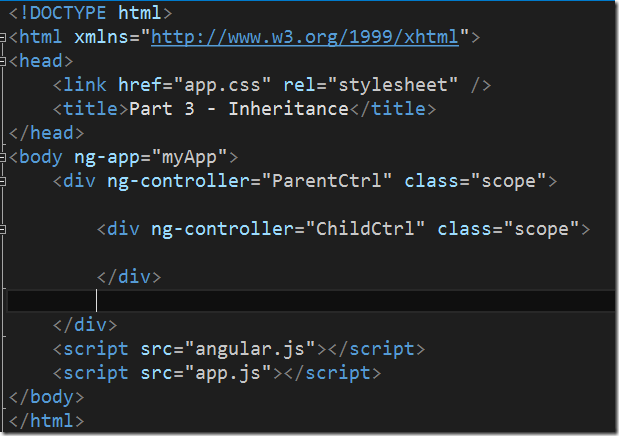Image resolution: width=619 pixels, height=436 pixels.
Task: Click "ng-controller" on the ParentCtrl line
Action: point(179,181)
